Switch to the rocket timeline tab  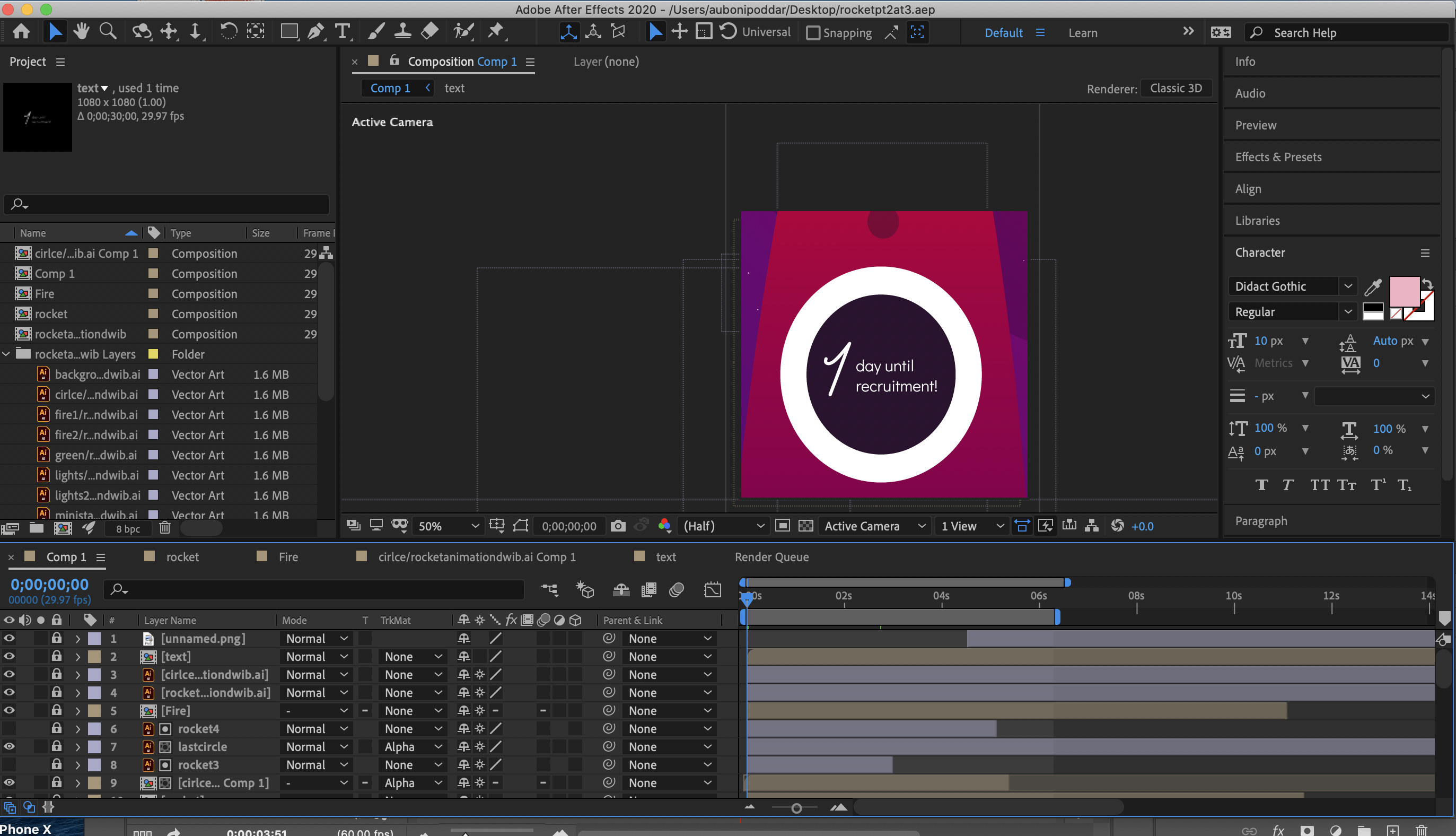pos(182,557)
